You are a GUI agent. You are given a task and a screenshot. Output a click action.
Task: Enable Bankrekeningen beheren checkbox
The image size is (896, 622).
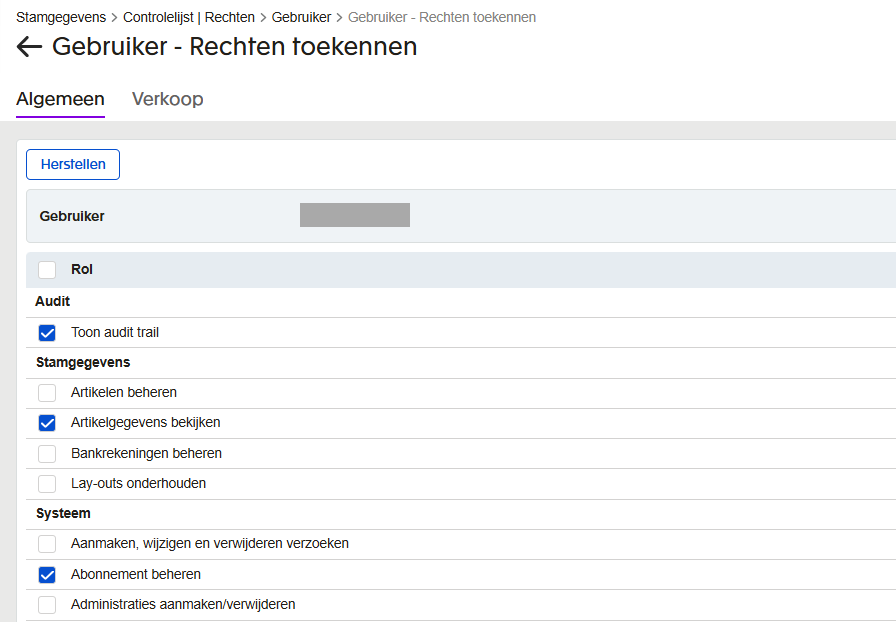[47, 453]
